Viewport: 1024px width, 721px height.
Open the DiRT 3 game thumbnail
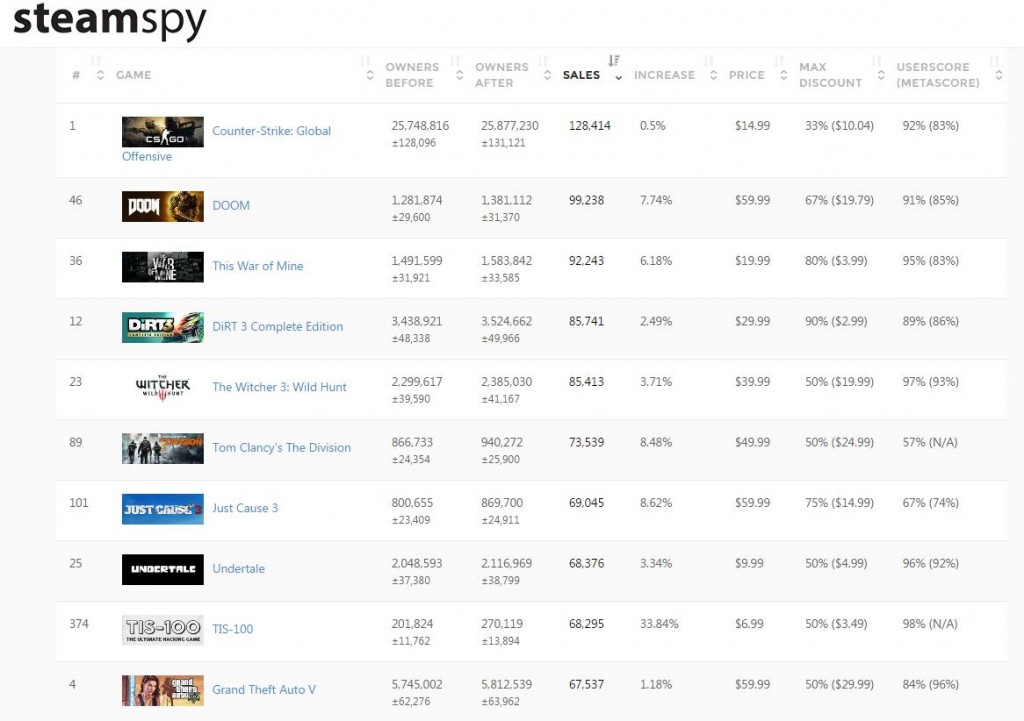tap(163, 327)
